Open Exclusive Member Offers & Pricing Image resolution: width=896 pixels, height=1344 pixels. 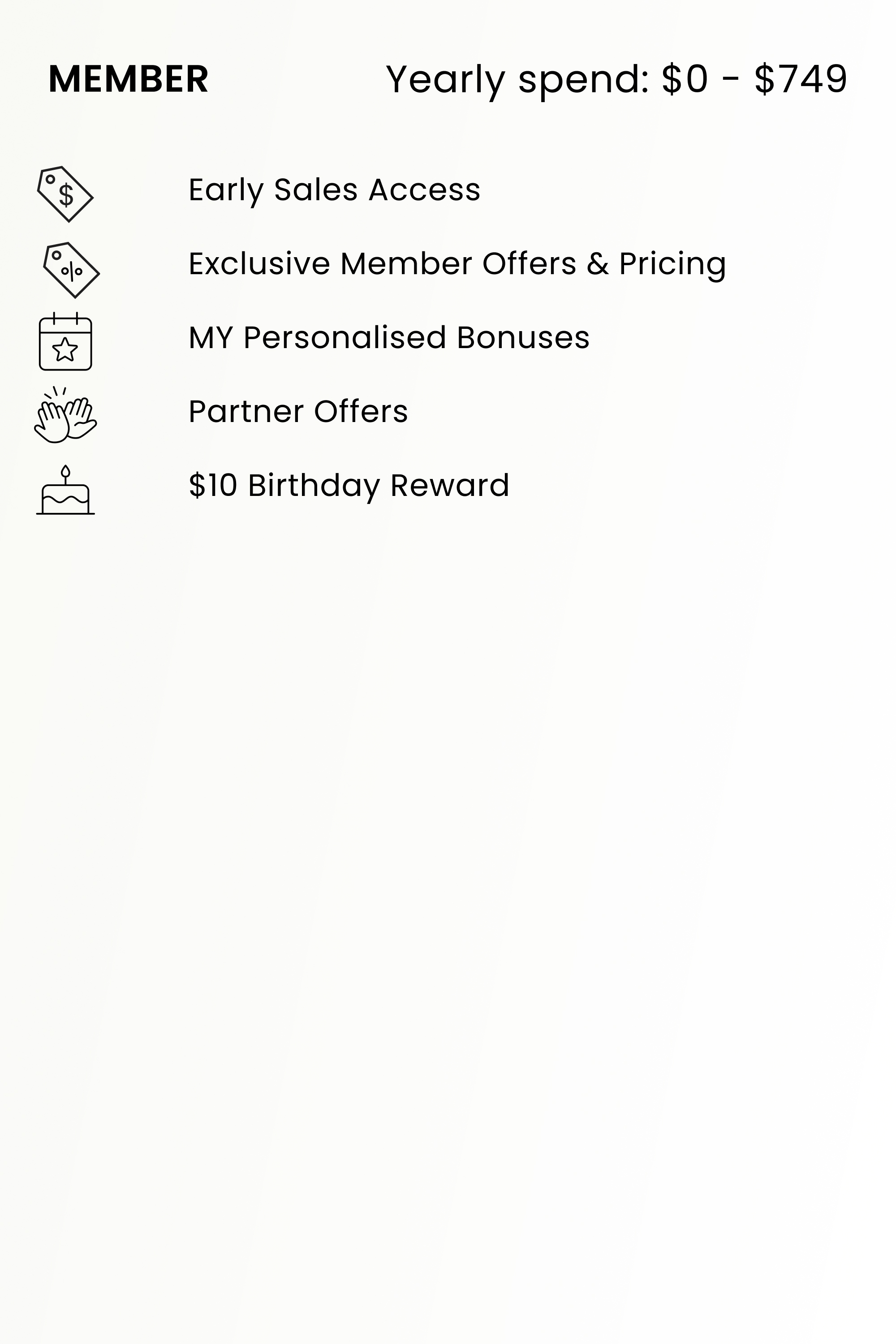[457, 264]
